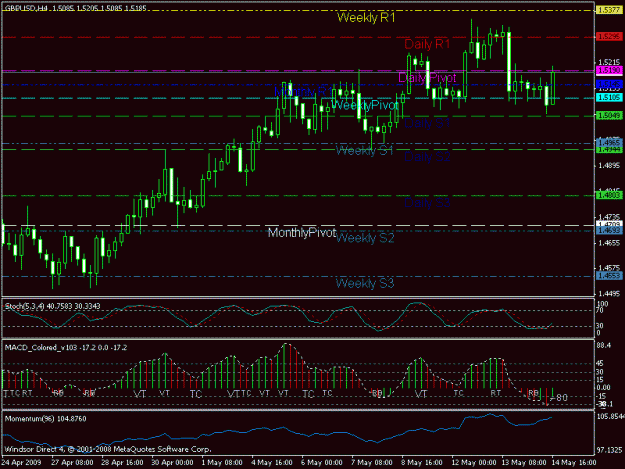Screen dimensions: 625x469
Task: Click the yellow 1.5377 price tag
Action: click(609, 10)
